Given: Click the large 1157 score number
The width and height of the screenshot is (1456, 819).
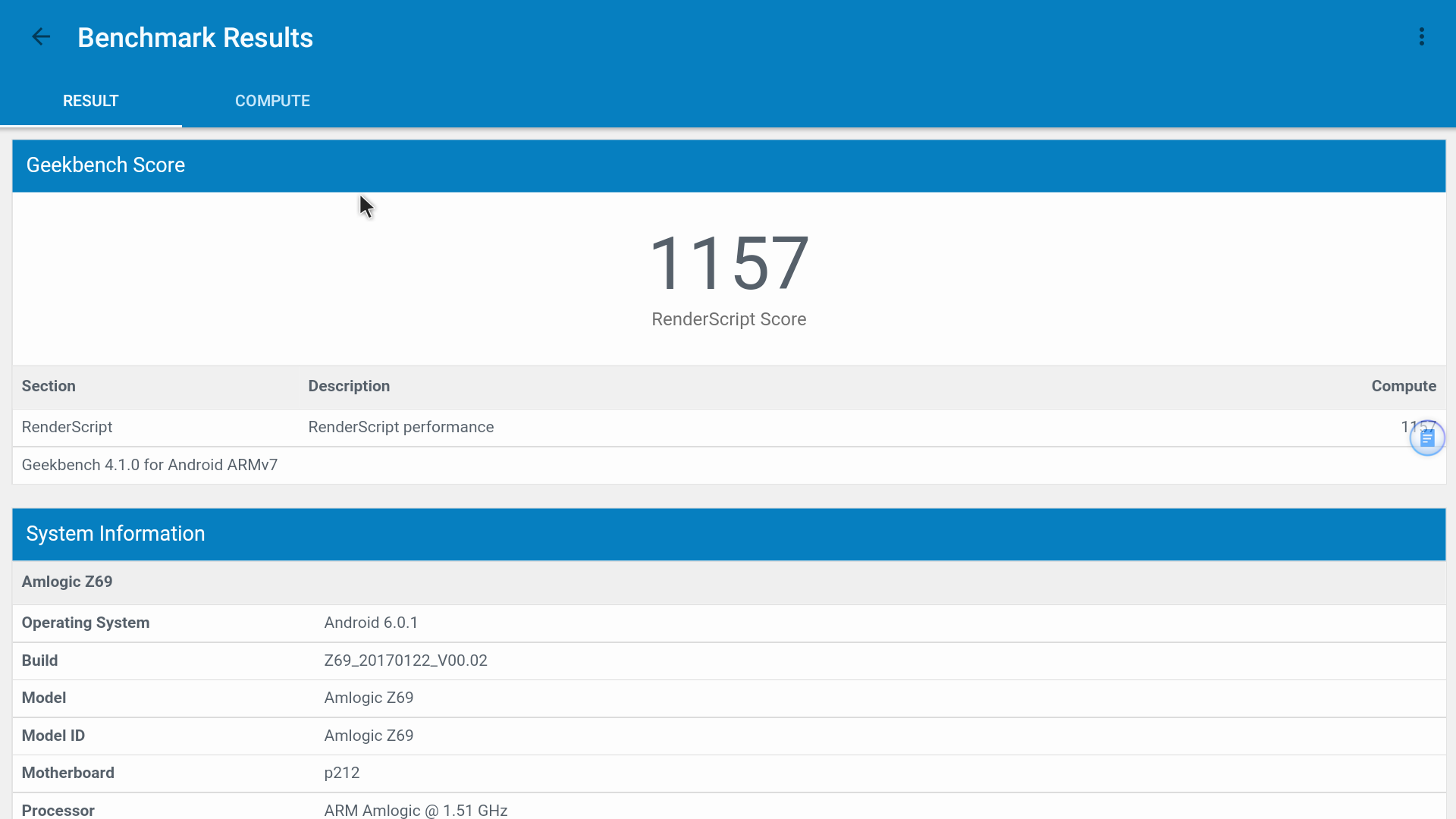Looking at the screenshot, I should point(729,263).
